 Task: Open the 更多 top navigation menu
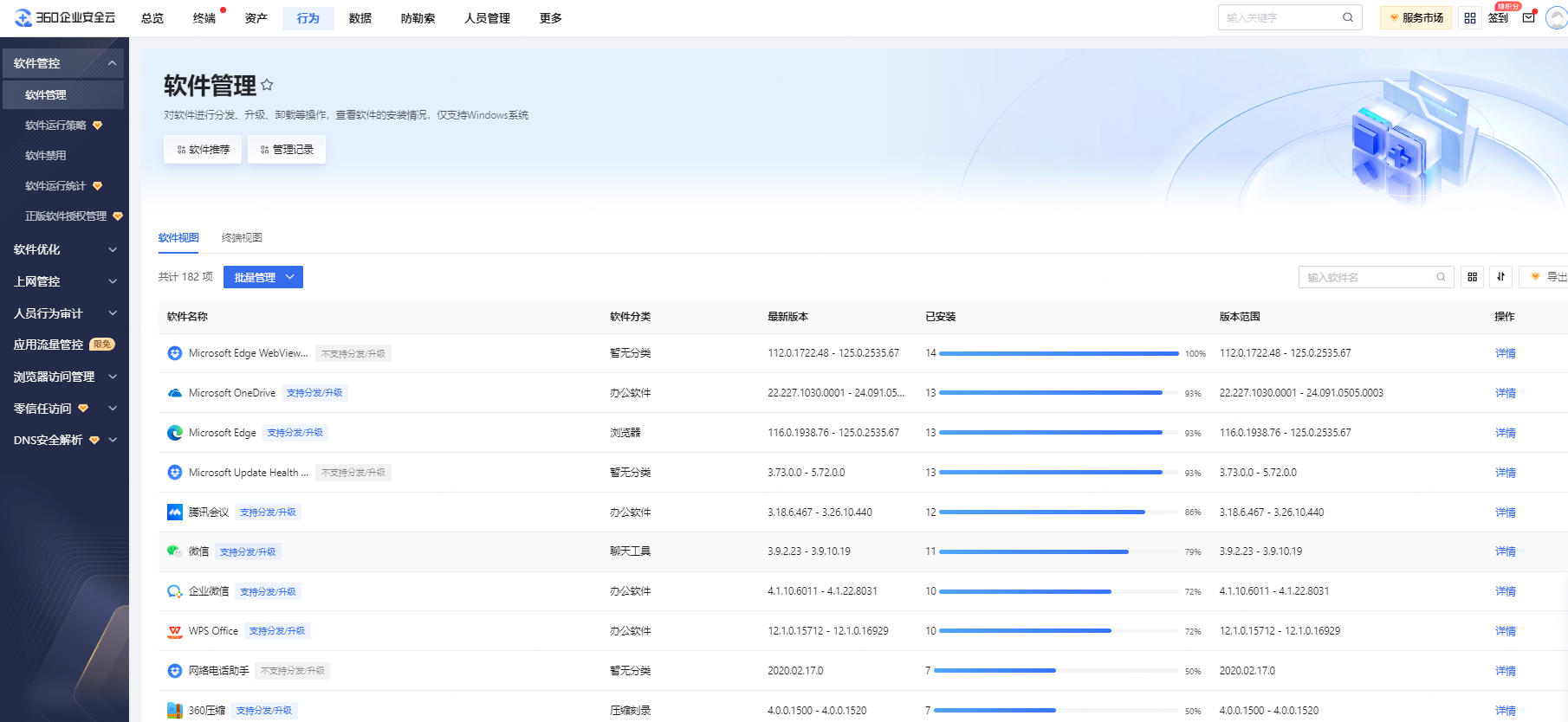click(551, 18)
